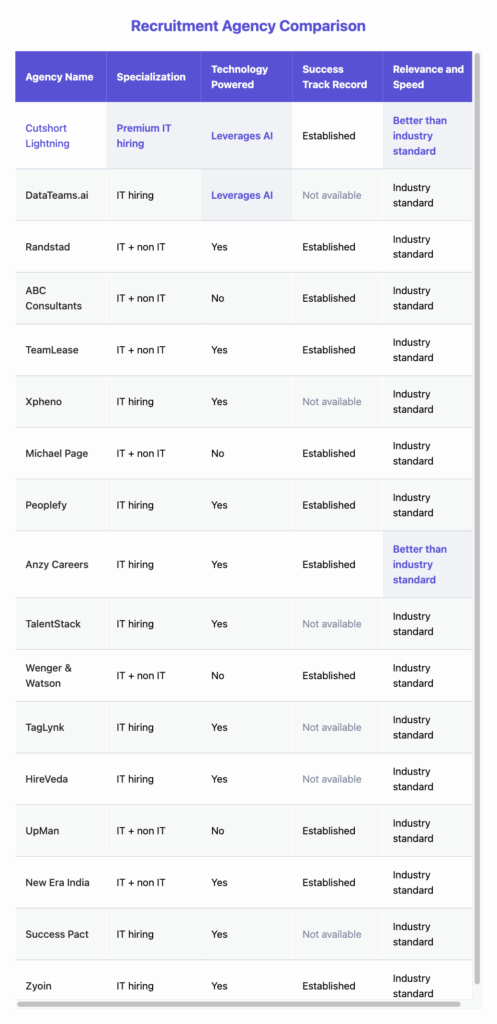Viewport: 497px width, 1024px height.
Task: Click the Relevance and Speed header
Action: [428, 77]
